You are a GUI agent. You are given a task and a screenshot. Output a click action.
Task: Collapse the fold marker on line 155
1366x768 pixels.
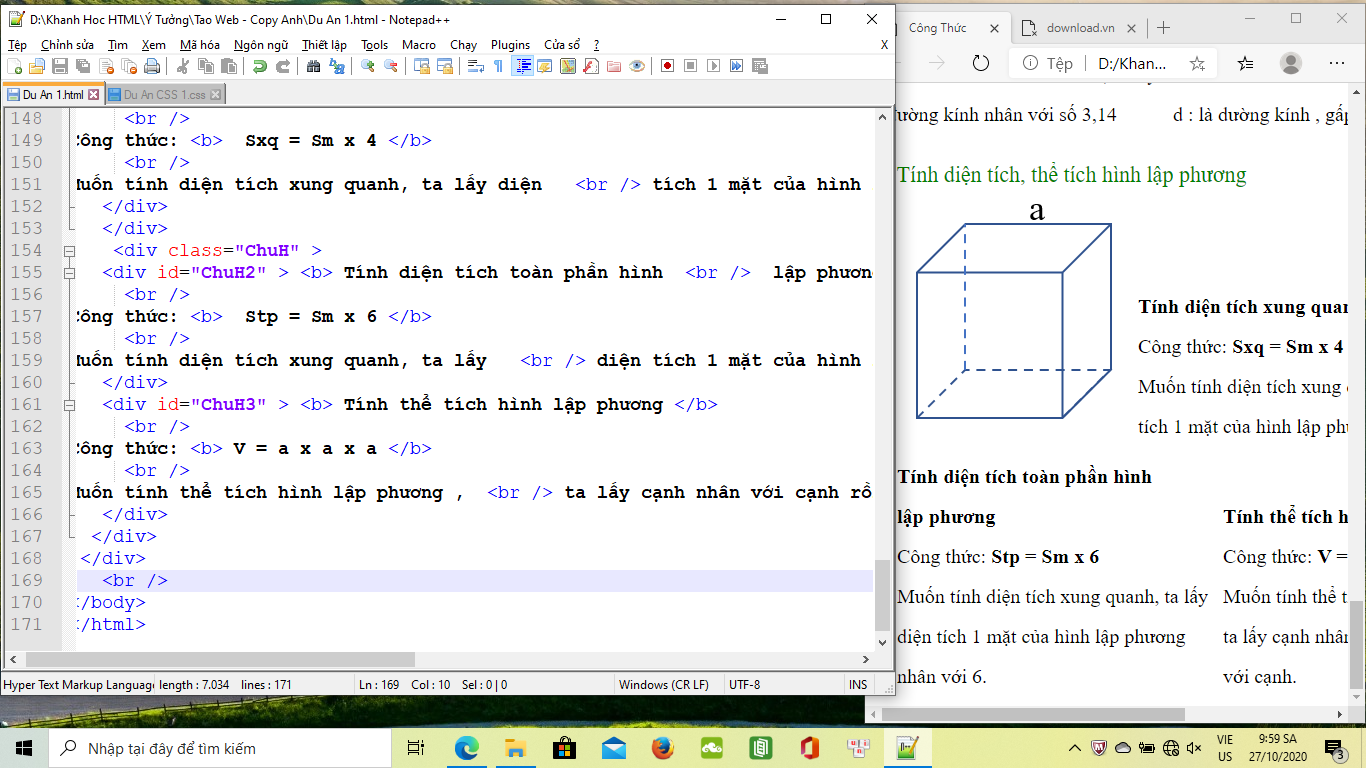(69, 273)
